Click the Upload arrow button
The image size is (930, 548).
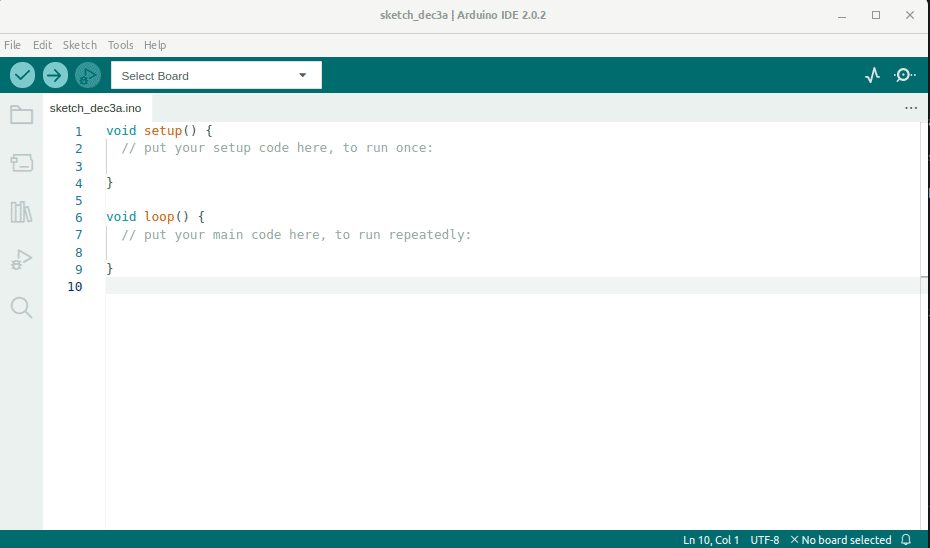click(x=55, y=75)
